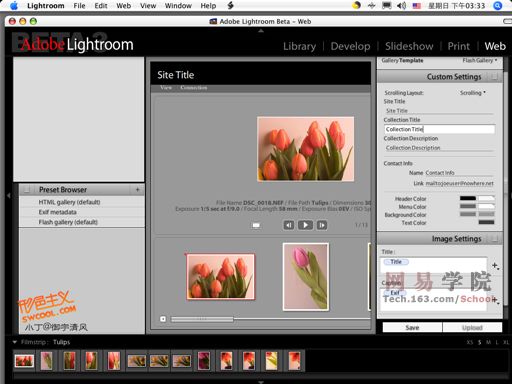This screenshot has height=384, width=512.
Task: Click the Site Title input field
Action: (439, 111)
